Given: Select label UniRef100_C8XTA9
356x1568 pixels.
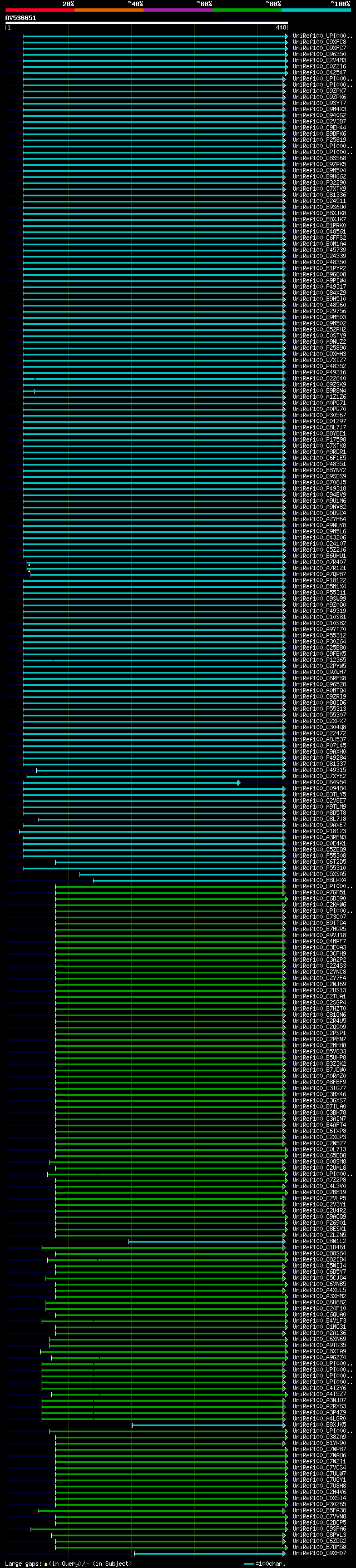Looking at the screenshot, I should 319,1351.
